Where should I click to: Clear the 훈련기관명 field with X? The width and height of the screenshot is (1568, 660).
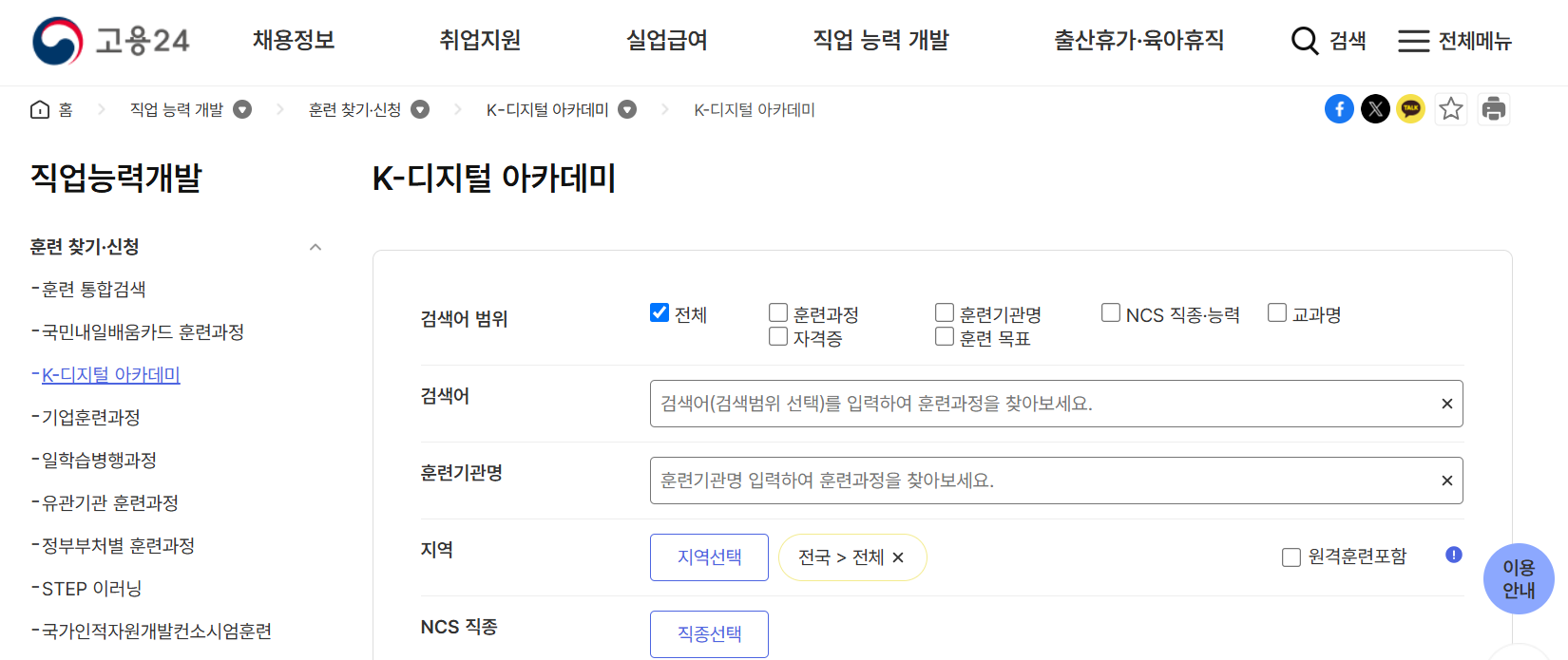click(1446, 481)
